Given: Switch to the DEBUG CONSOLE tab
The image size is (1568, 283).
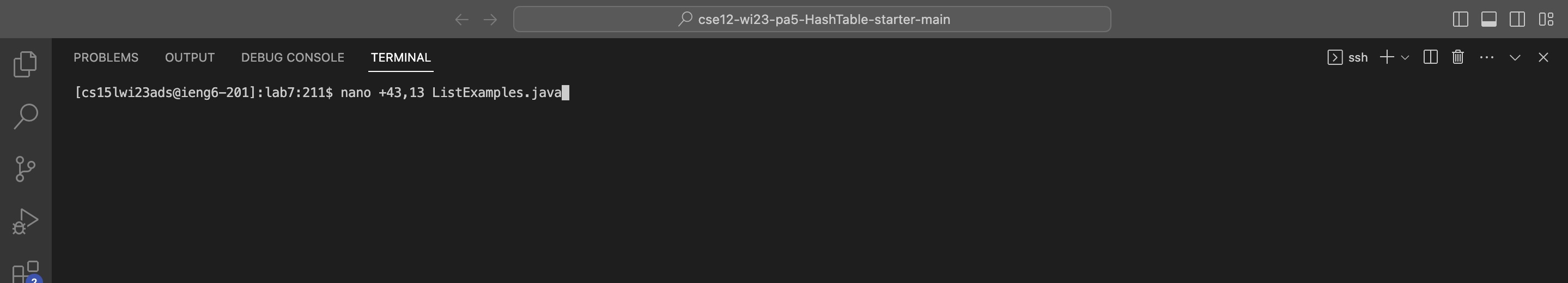Looking at the screenshot, I should [x=292, y=57].
